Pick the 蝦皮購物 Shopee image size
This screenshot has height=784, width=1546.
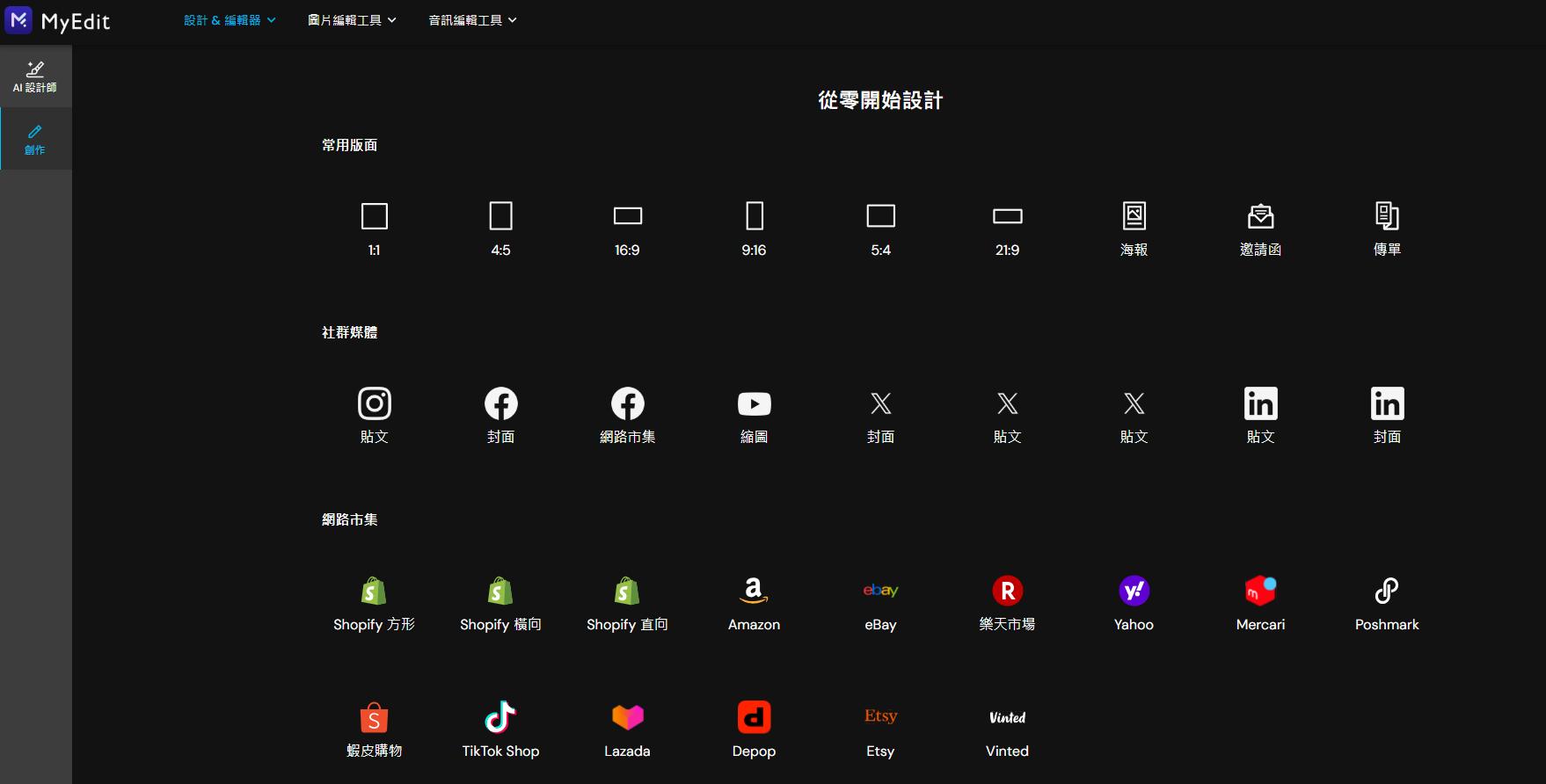tap(375, 730)
